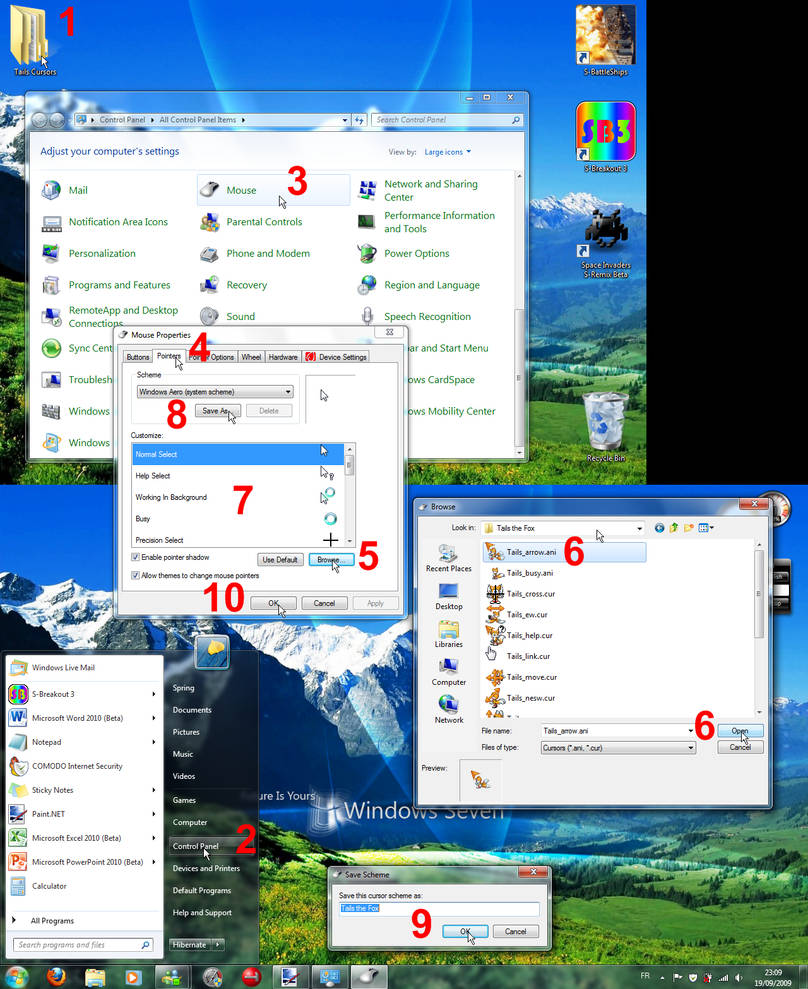Open Region and Language item
Viewport: 808px width, 989px height.
(x=419, y=284)
